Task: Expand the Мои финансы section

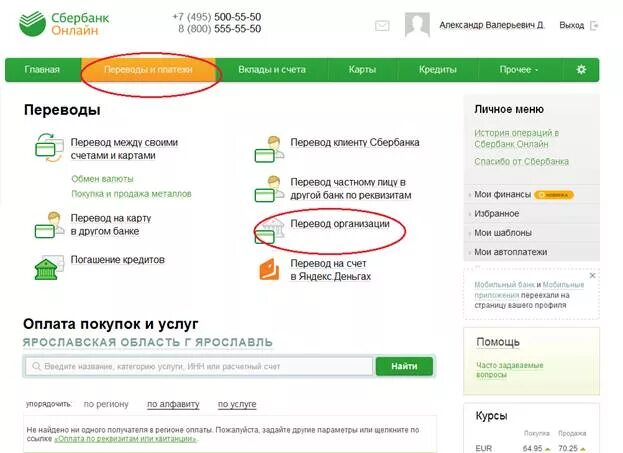Action: pyautogui.click(x=502, y=194)
